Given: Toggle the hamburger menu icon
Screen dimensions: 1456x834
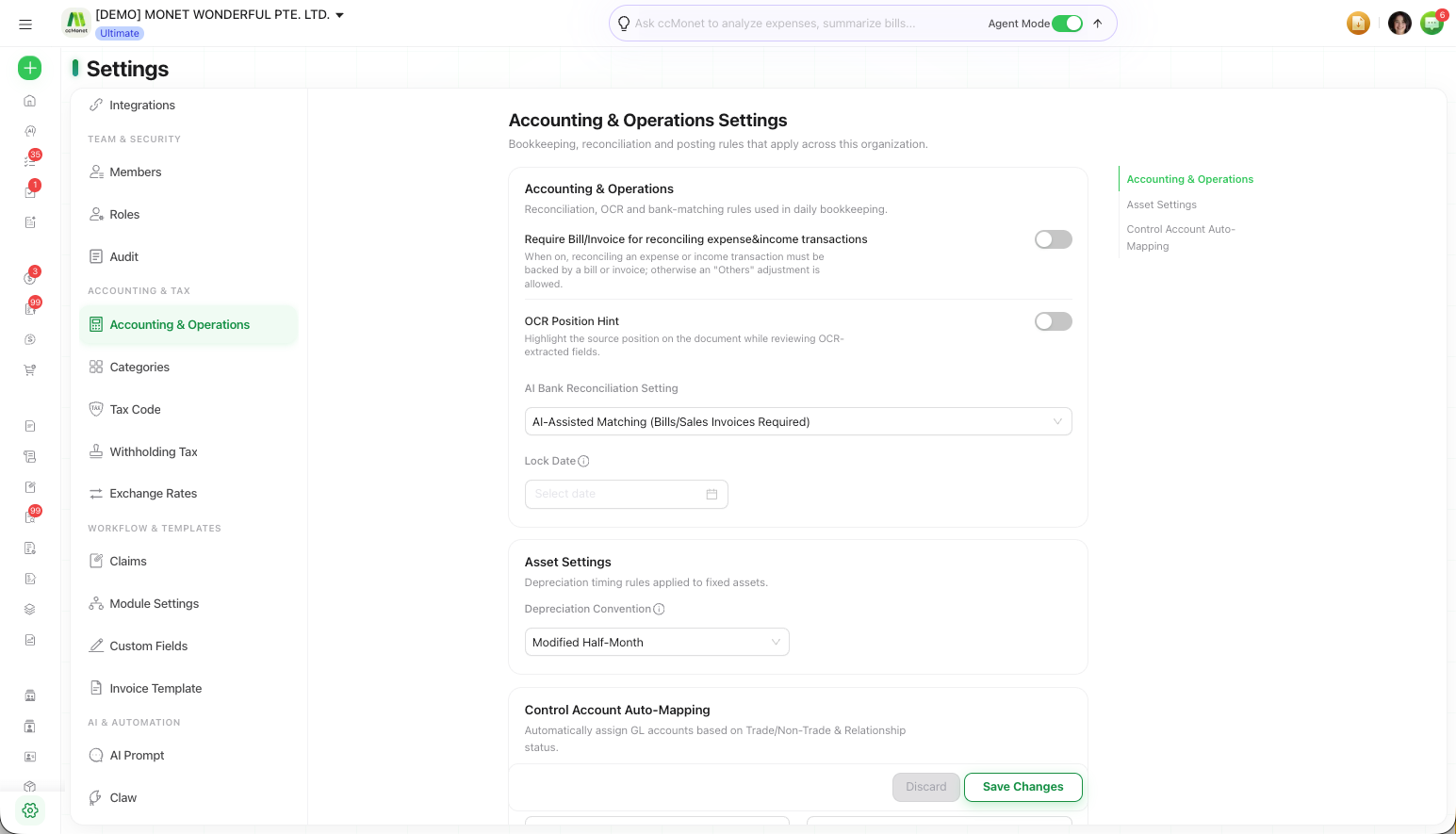Looking at the screenshot, I should click(x=25, y=25).
